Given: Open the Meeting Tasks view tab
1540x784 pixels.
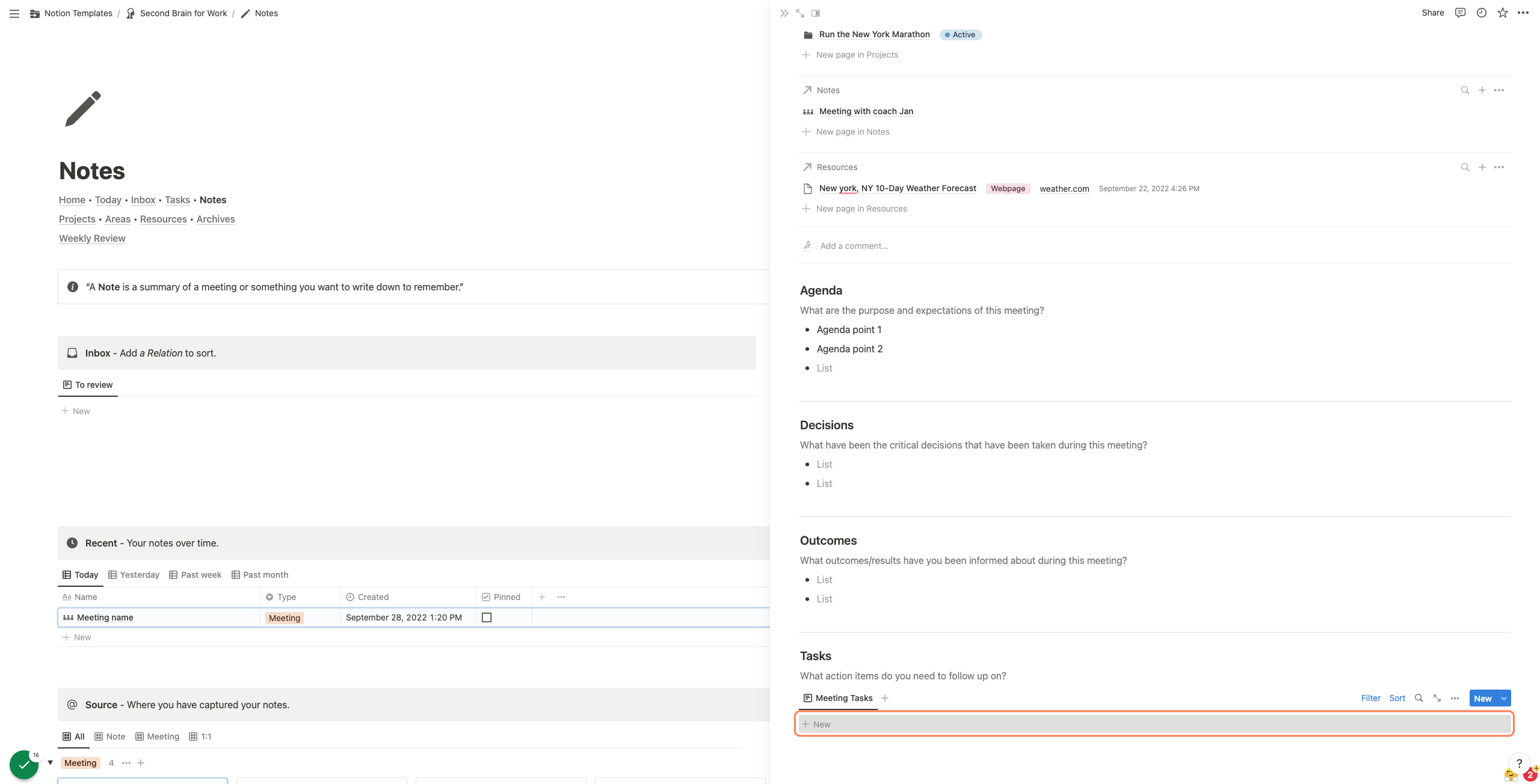Looking at the screenshot, I should click(x=838, y=698).
